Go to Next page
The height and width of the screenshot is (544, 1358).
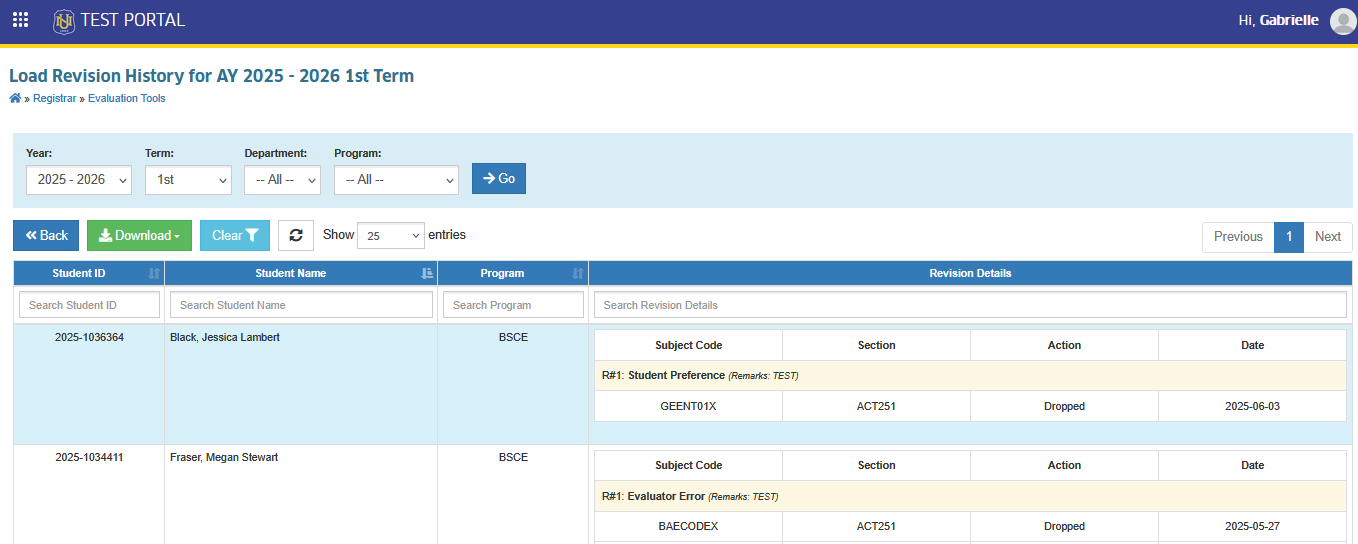1328,237
